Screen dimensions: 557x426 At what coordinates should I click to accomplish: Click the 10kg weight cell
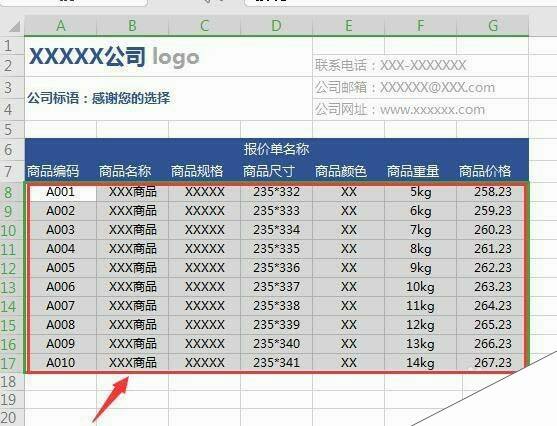point(420,287)
